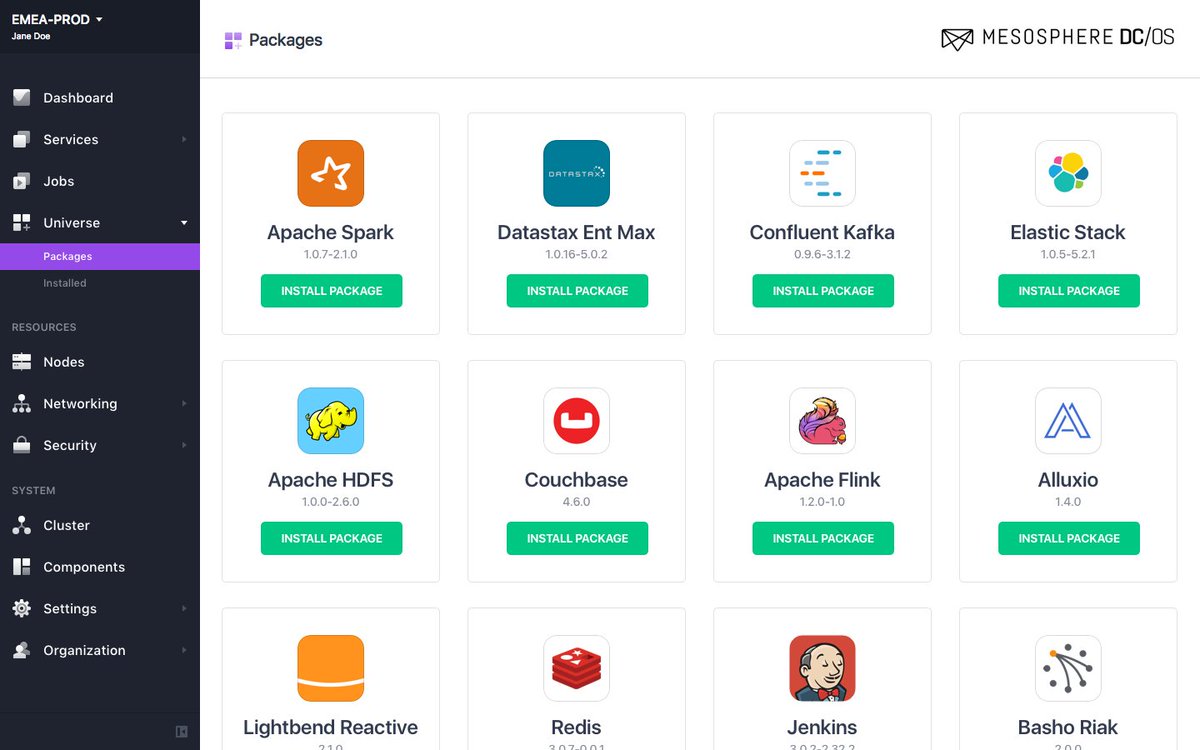
Task: Expand the Services submenu arrow
Action: pyautogui.click(x=184, y=140)
